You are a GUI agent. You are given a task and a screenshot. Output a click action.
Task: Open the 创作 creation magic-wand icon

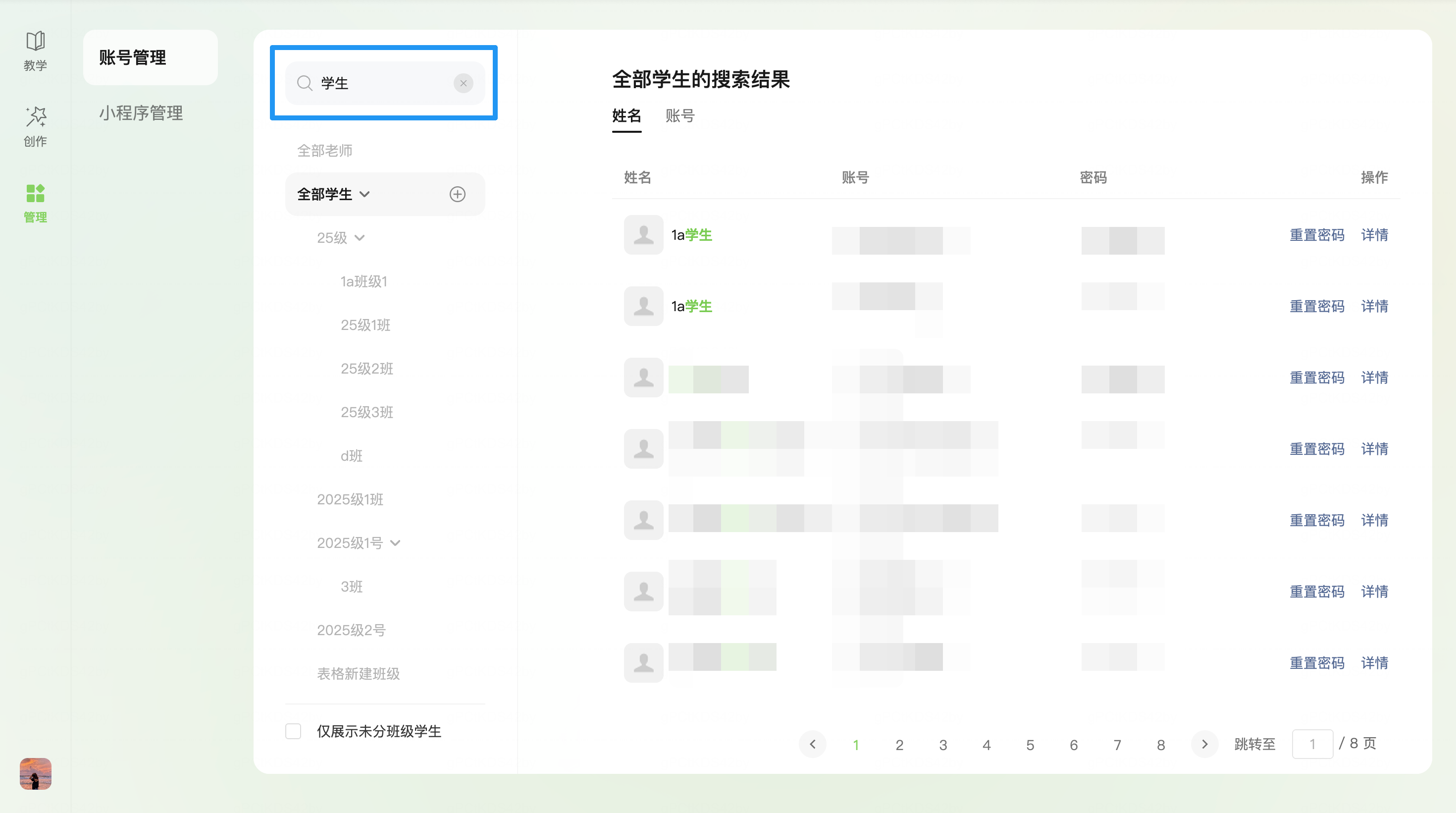[35, 117]
